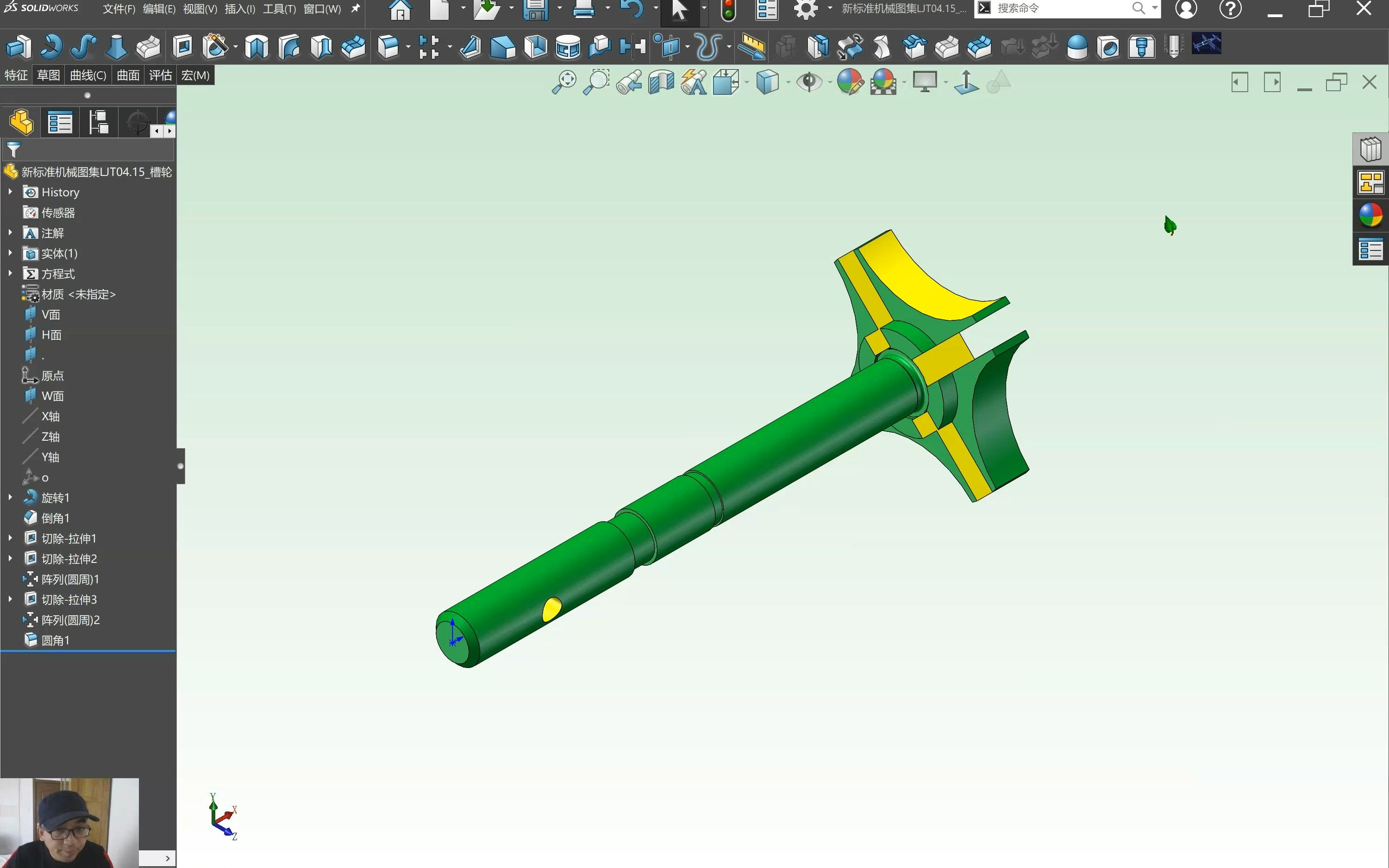Open the Curves tool

point(708,46)
